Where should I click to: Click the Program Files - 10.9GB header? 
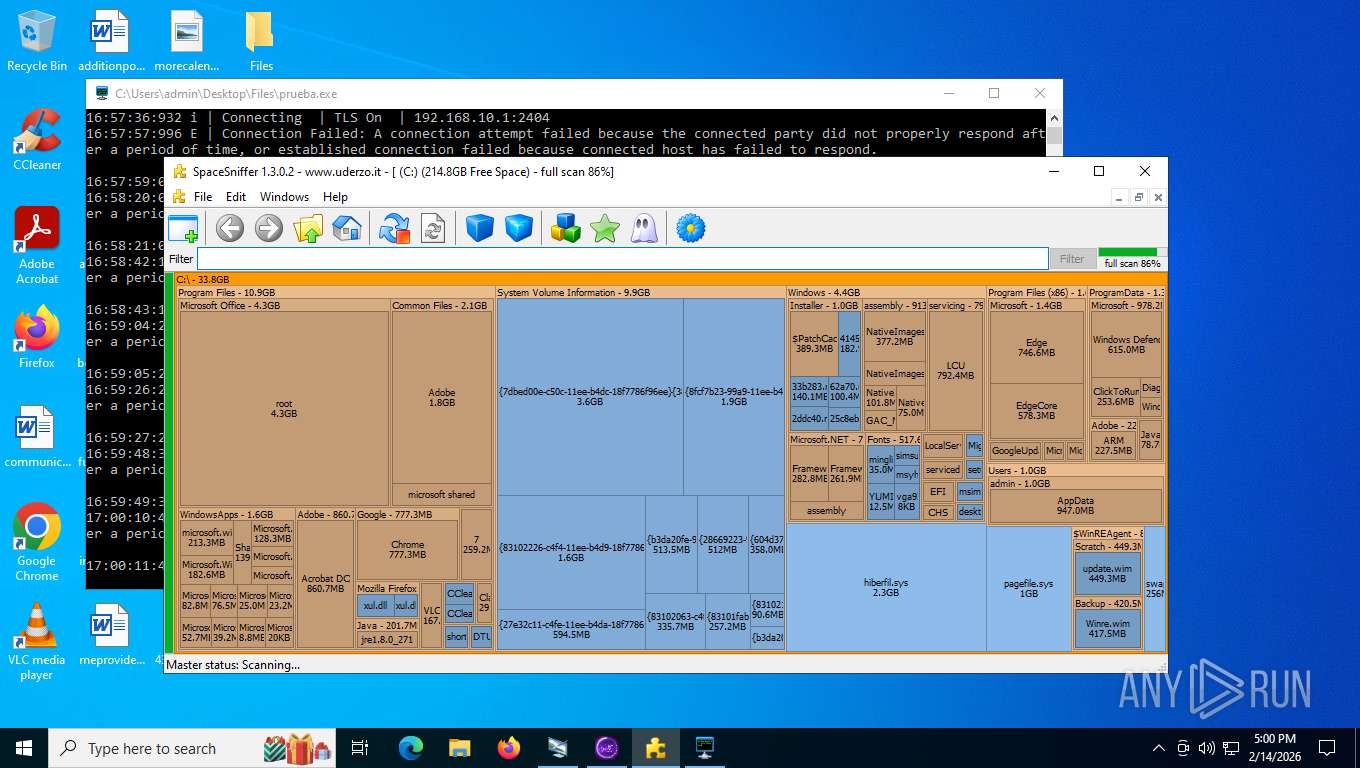pyautogui.click(x=336, y=293)
